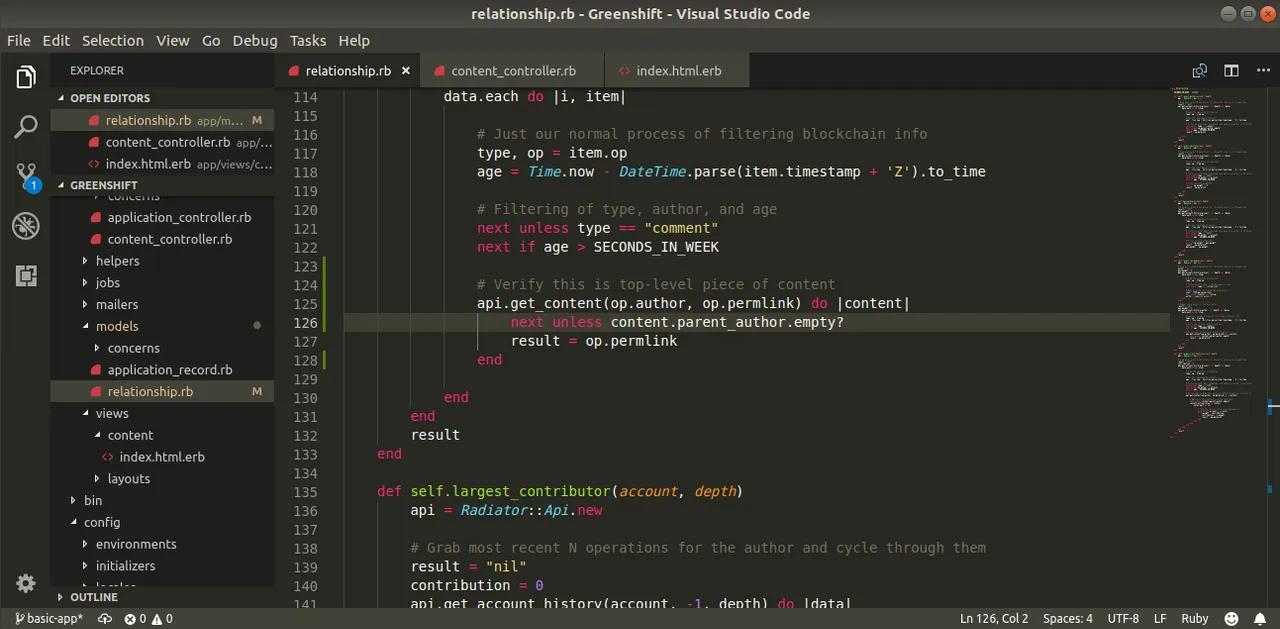The height and width of the screenshot is (629, 1280).
Task: Click the split editor icon
Action: pyautogui.click(x=1232, y=71)
